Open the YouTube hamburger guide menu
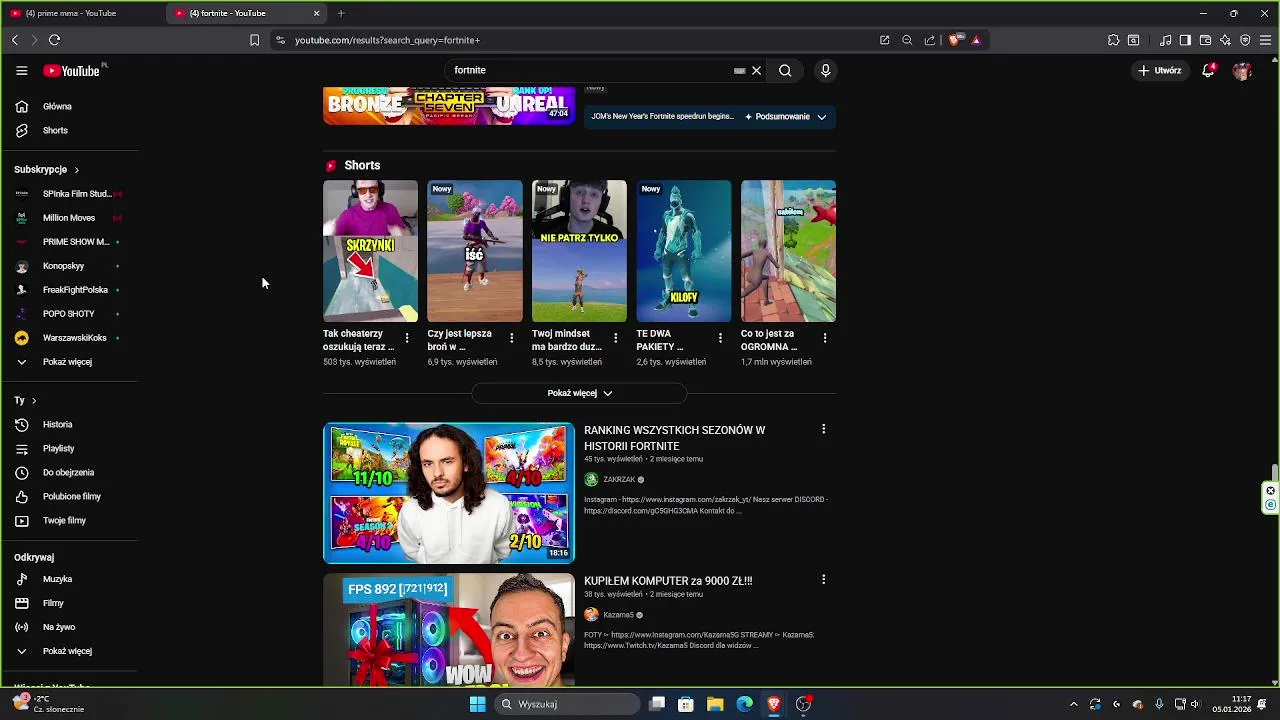Viewport: 1280px width, 720px height. [21, 71]
